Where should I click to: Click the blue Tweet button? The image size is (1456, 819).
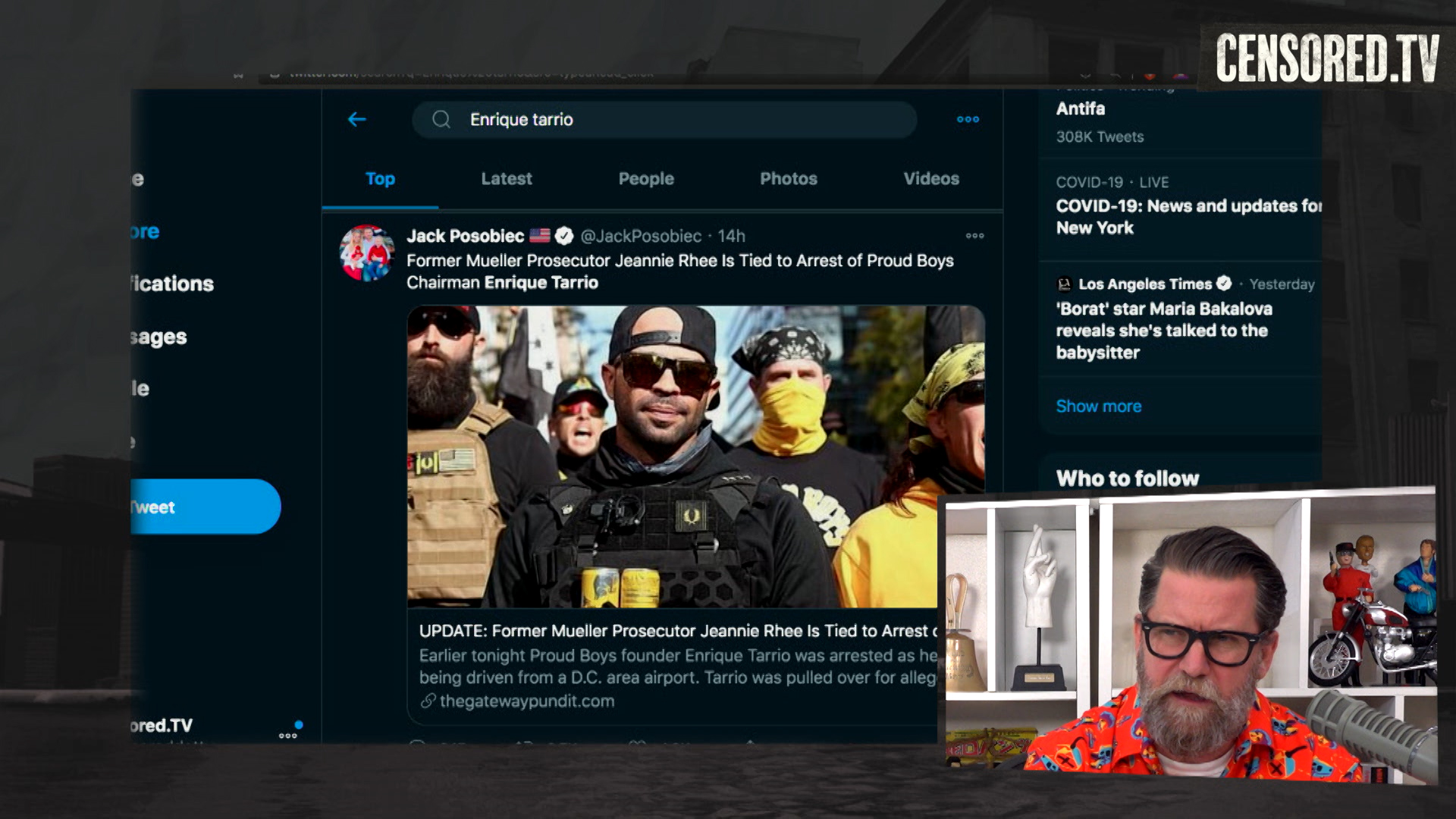point(206,507)
